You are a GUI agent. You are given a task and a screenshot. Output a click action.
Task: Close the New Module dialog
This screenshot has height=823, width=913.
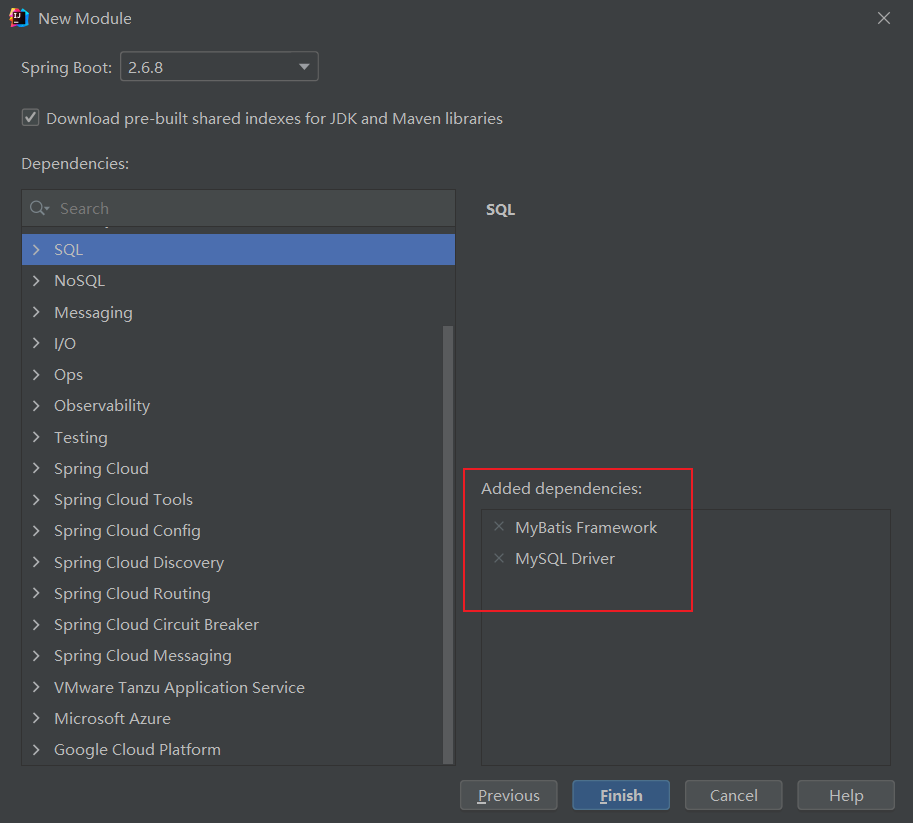[x=883, y=18]
